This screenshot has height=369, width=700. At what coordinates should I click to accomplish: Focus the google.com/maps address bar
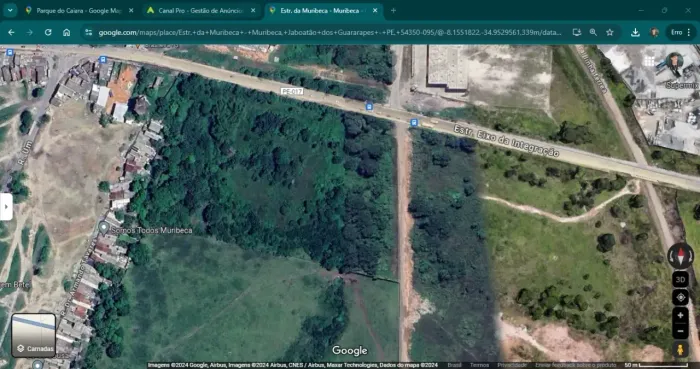coord(330,32)
